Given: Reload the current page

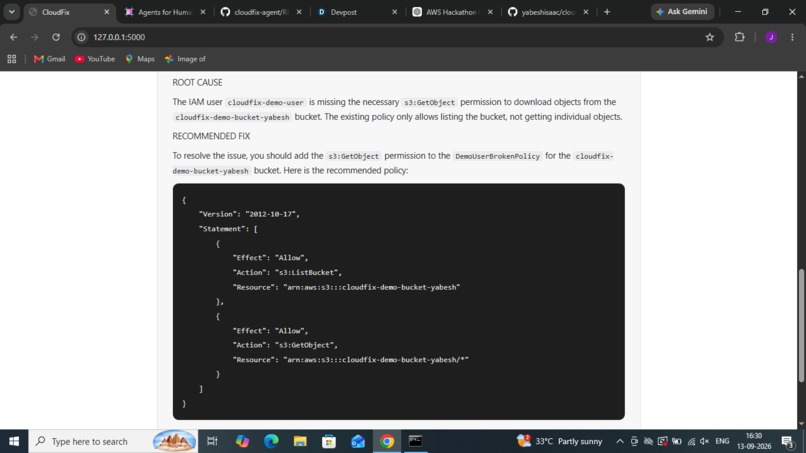Looking at the screenshot, I should (x=56, y=37).
